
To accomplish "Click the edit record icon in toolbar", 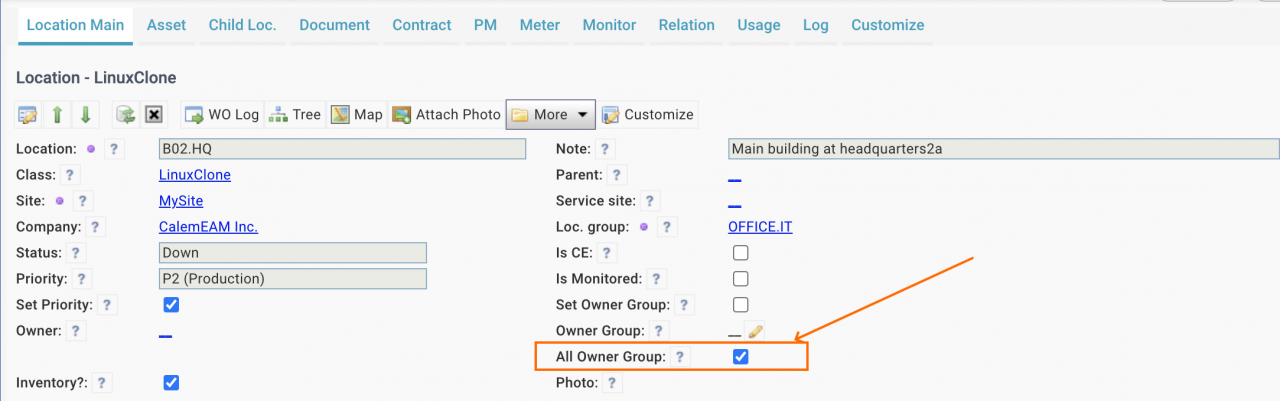I will [29, 114].
